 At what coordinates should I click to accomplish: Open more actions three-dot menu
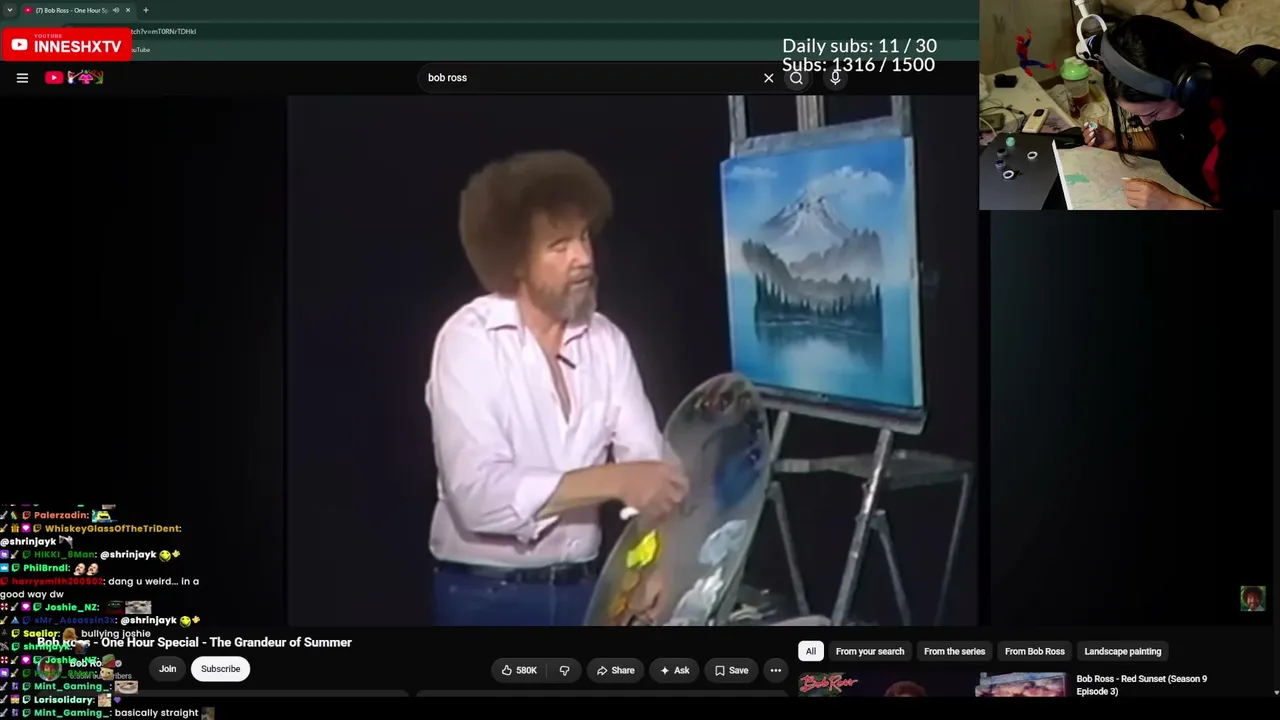pyautogui.click(x=775, y=670)
